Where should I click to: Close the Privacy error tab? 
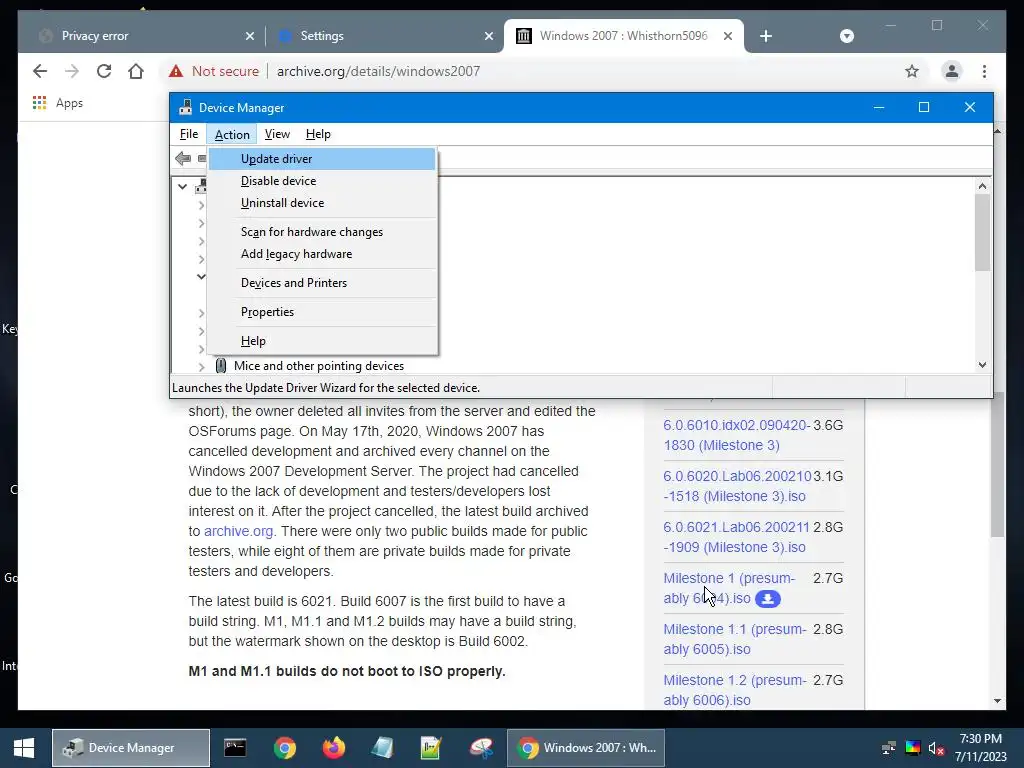249,36
